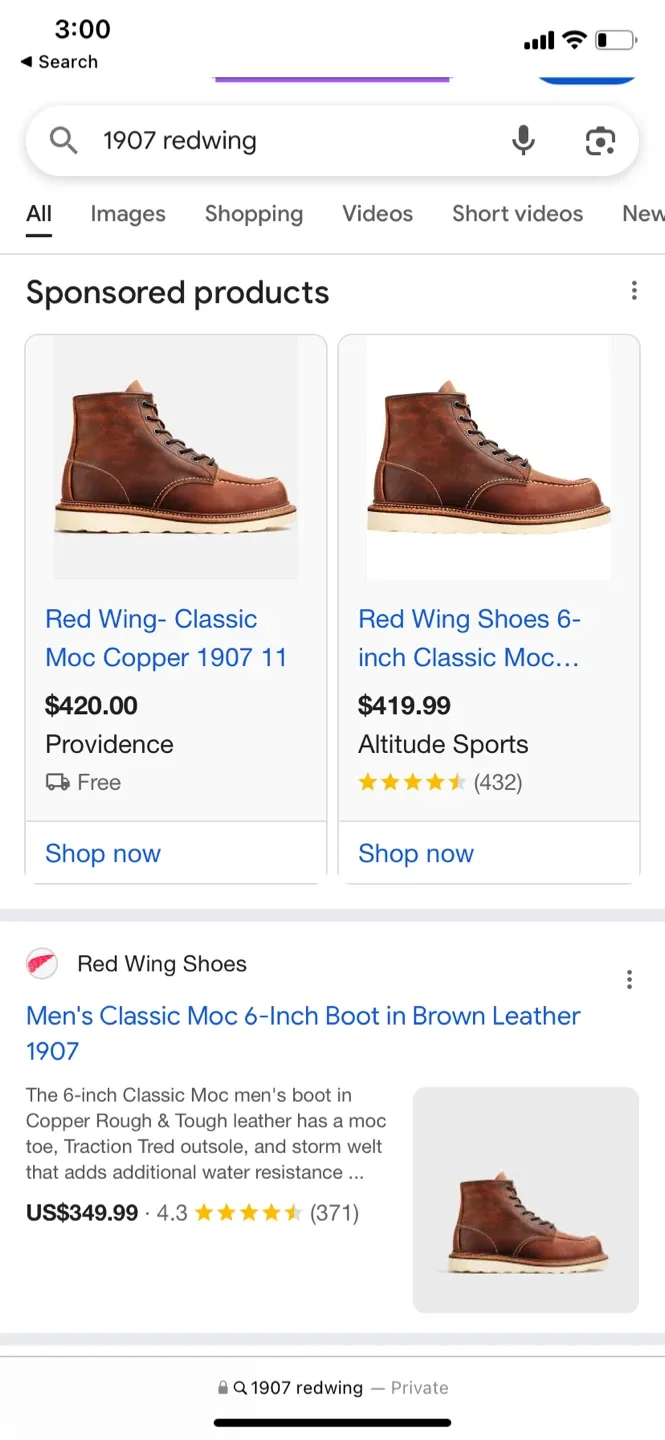Tap the Red Wing Shoes favicon
Viewport: 665px width, 1440px height.
point(42,963)
